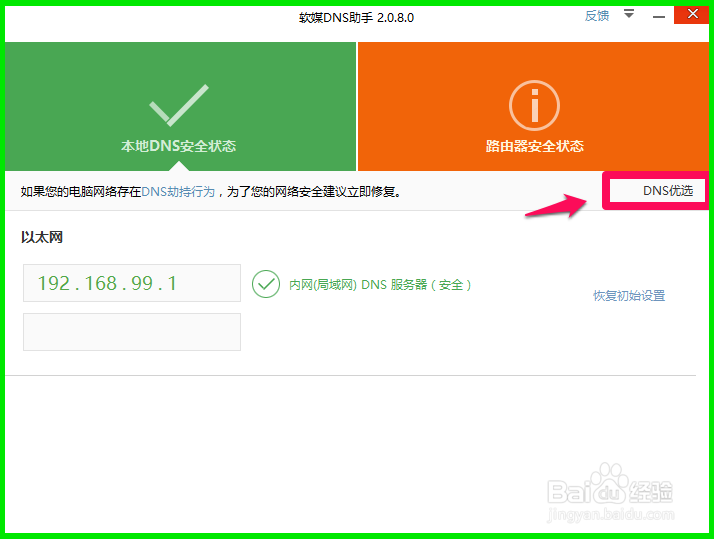Minimize the 软媒DNS助手 window
The height and width of the screenshot is (539, 714).
(658, 16)
